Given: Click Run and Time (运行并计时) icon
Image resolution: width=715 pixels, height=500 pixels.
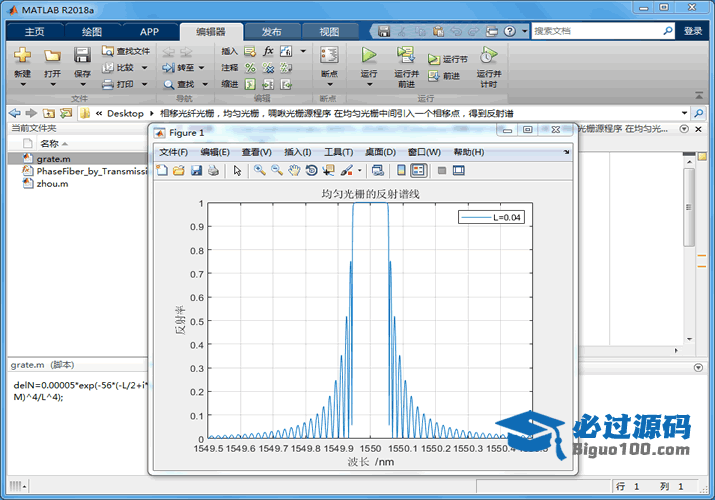Looking at the screenshot, I should coord(488,55).
